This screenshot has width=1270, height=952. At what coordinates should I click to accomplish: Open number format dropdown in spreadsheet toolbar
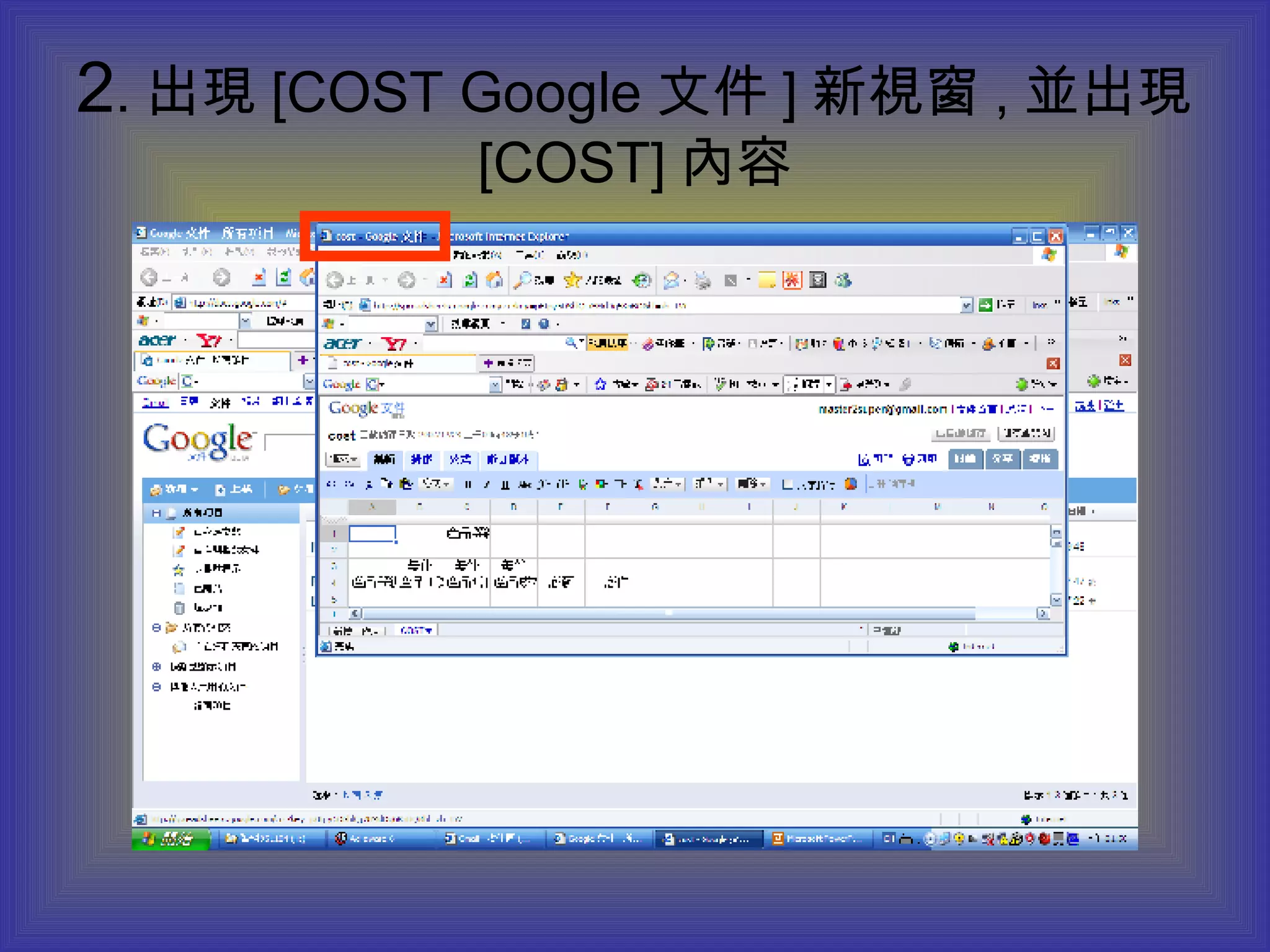click(x=437, y=484)
